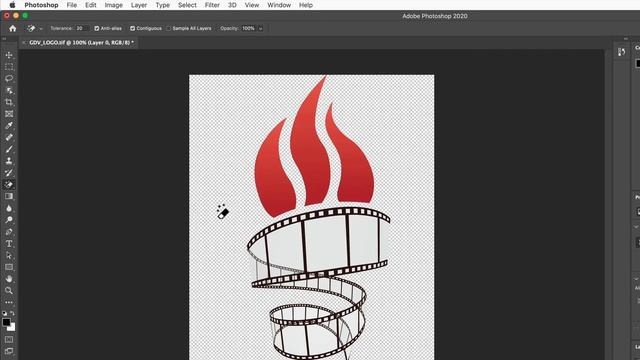This screenshot has width=640, height=360.
Task: Open the Image menu
Action: (x=113, y=5)
